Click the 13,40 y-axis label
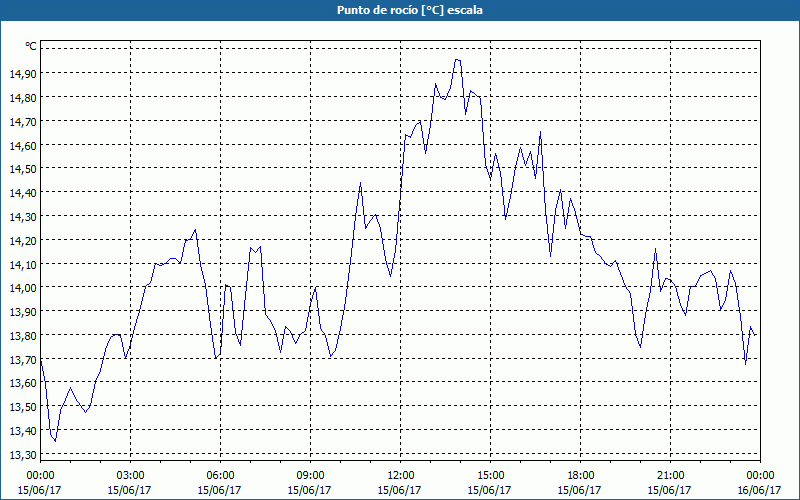This screenshot has height=500, width=800. pyautogui.click(x=23, y=431)
